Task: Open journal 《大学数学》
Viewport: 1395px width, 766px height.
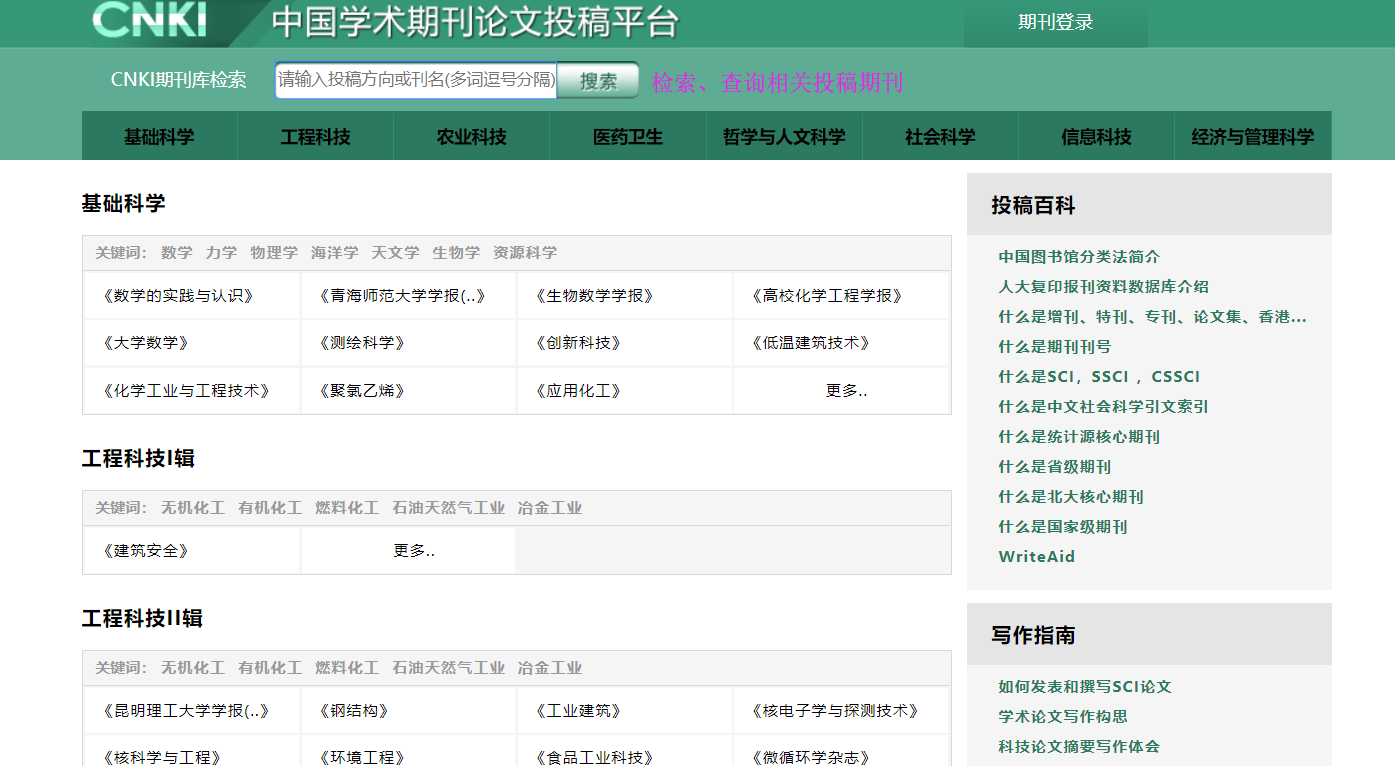Action: [146, 343]
